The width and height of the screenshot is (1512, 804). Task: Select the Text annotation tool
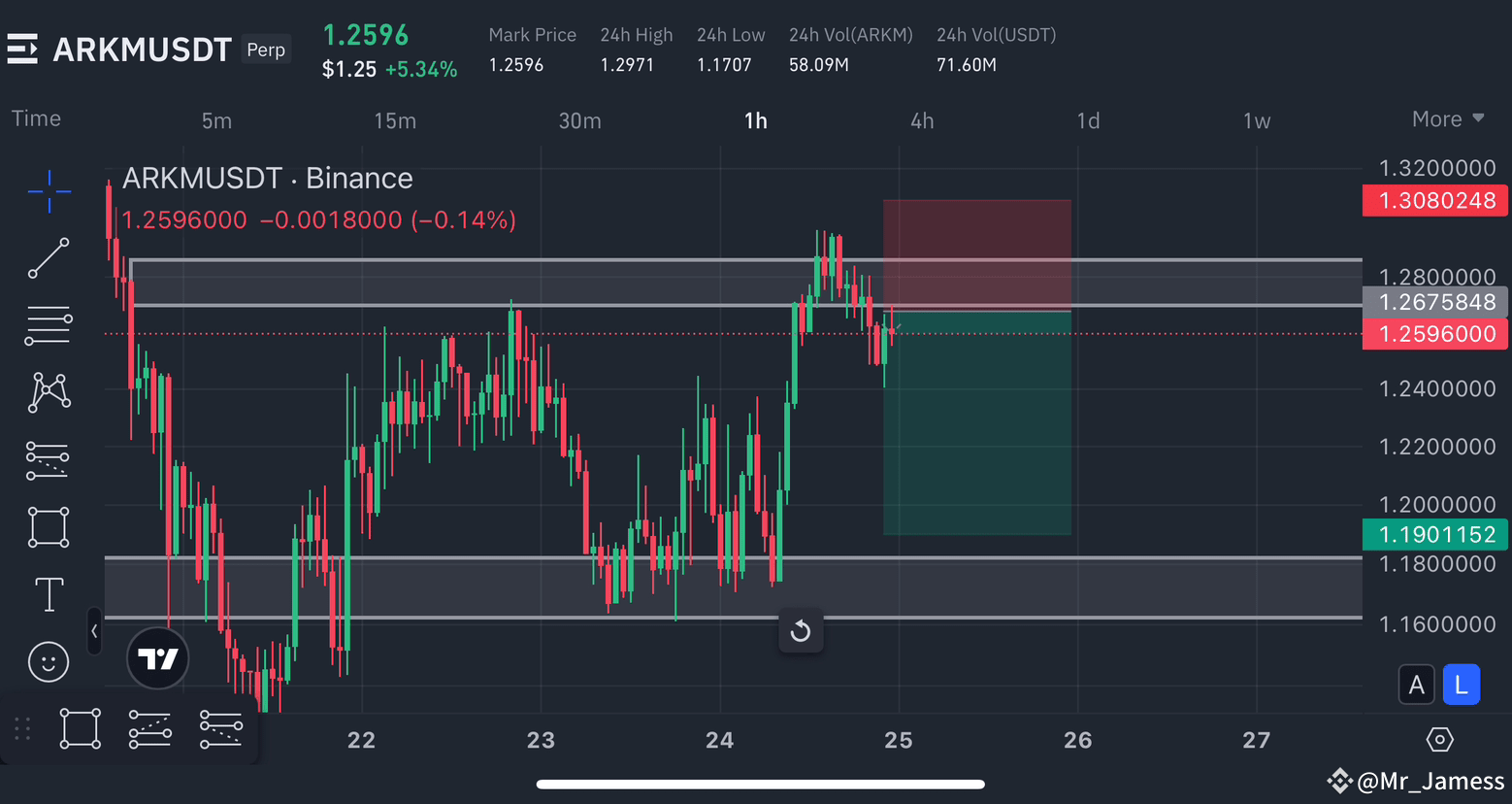(x=49, y=593)
